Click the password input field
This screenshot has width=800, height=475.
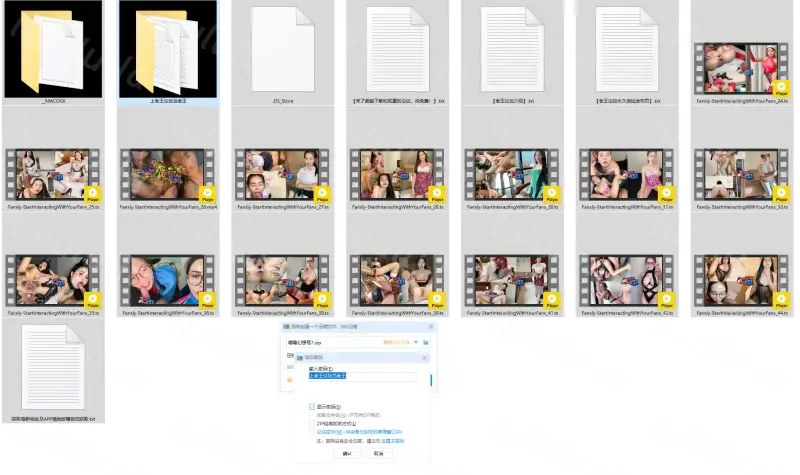click(x=362, y=377)
